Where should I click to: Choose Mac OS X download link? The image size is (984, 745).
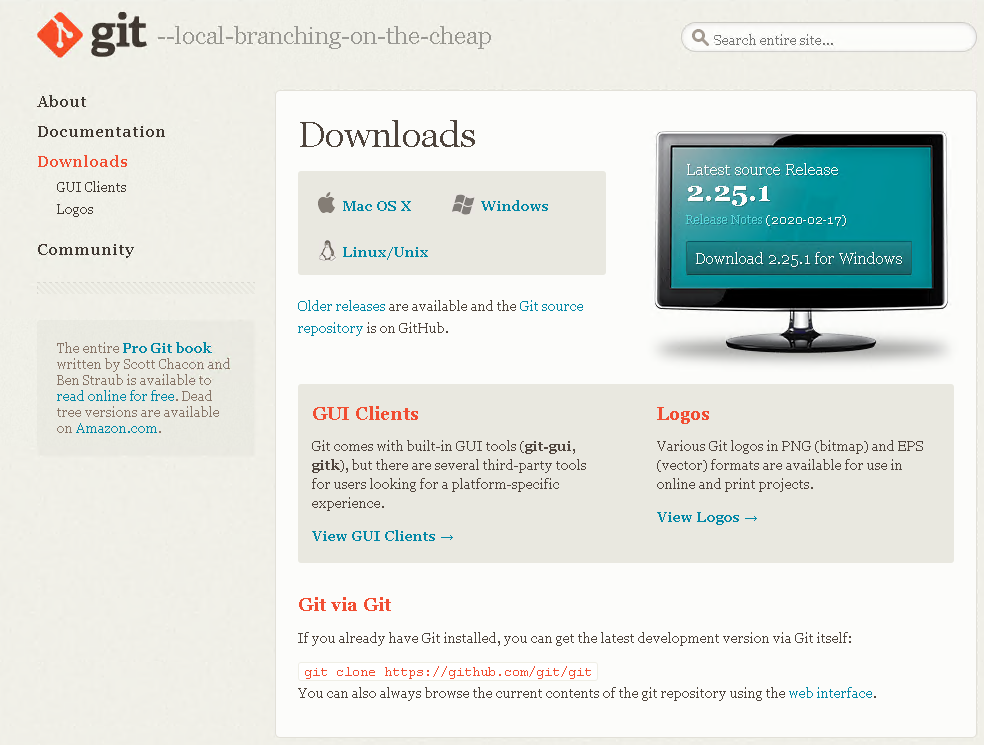[x=377, y=206]
